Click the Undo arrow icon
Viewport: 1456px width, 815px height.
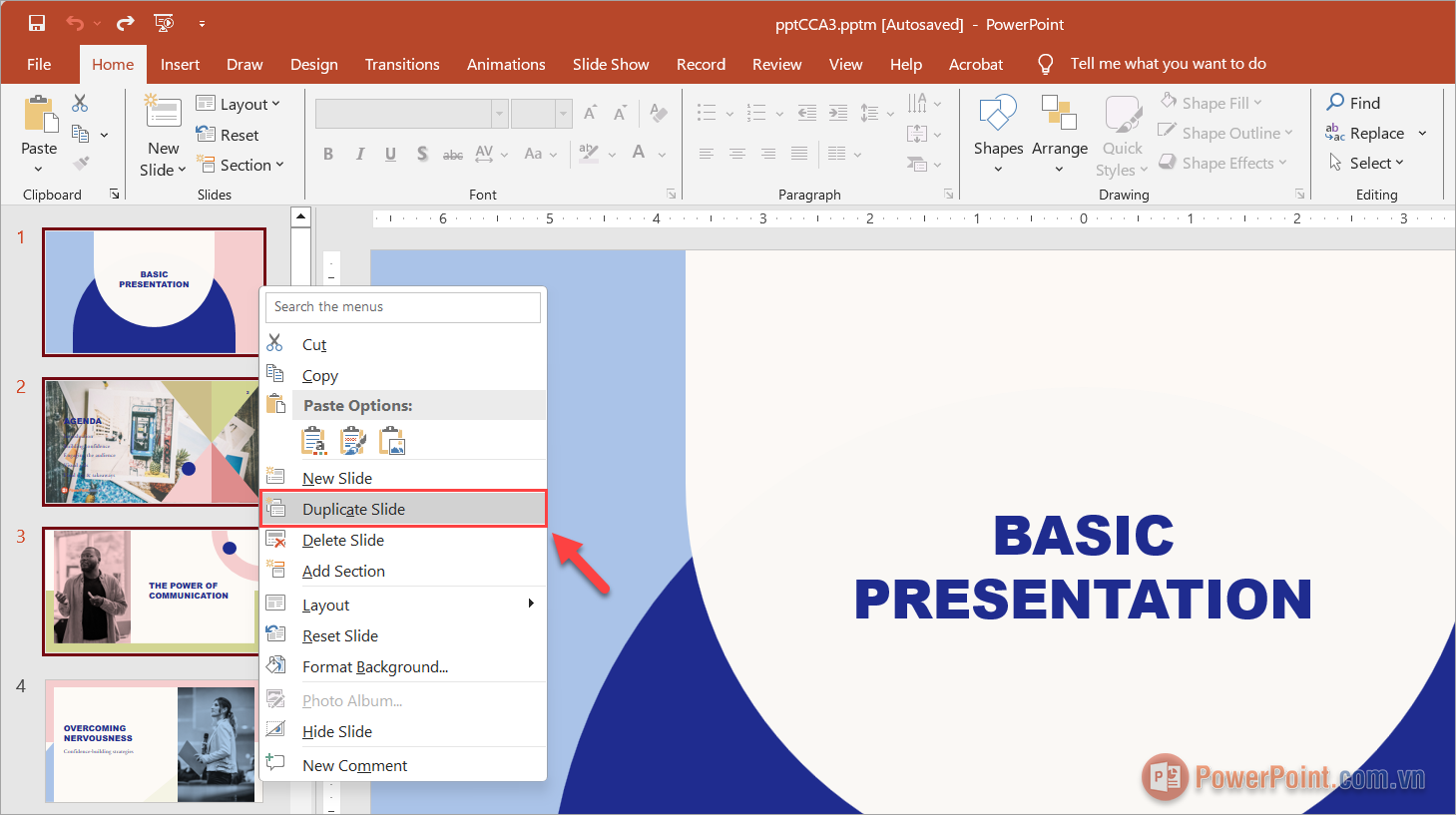tap(75, 23)
